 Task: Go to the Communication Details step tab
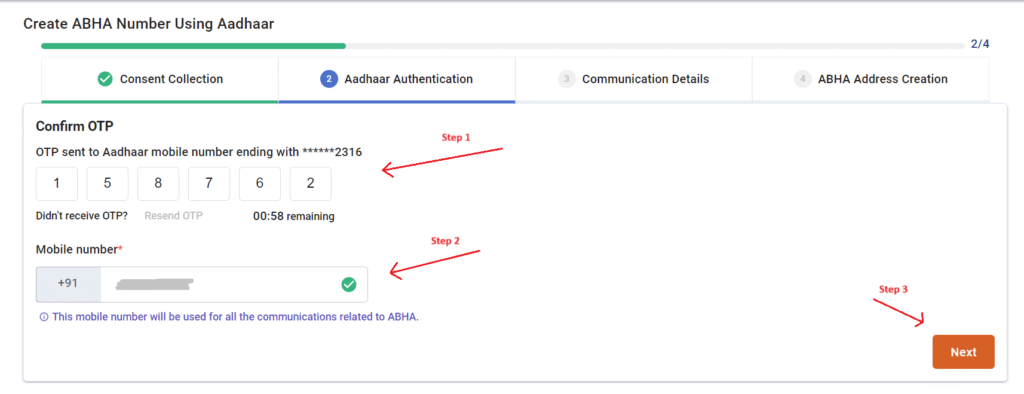633,80
